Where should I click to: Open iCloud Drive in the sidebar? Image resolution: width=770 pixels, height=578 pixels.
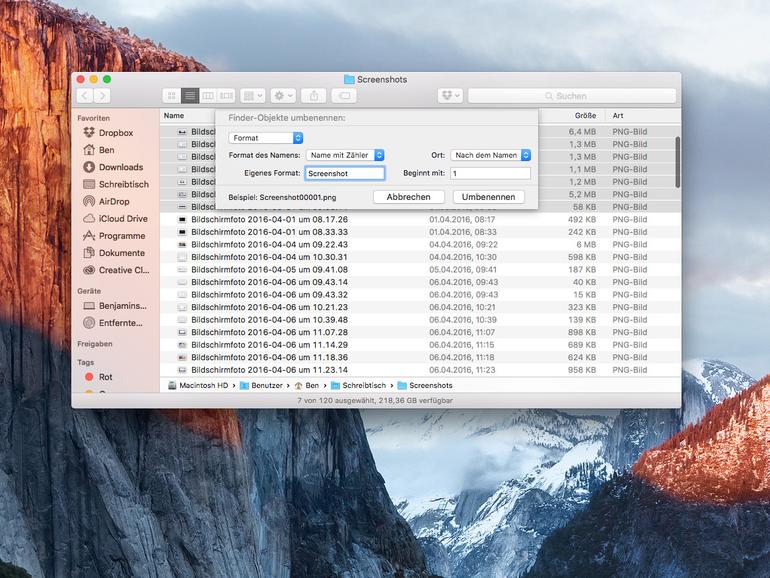click(x=122, y=218)
